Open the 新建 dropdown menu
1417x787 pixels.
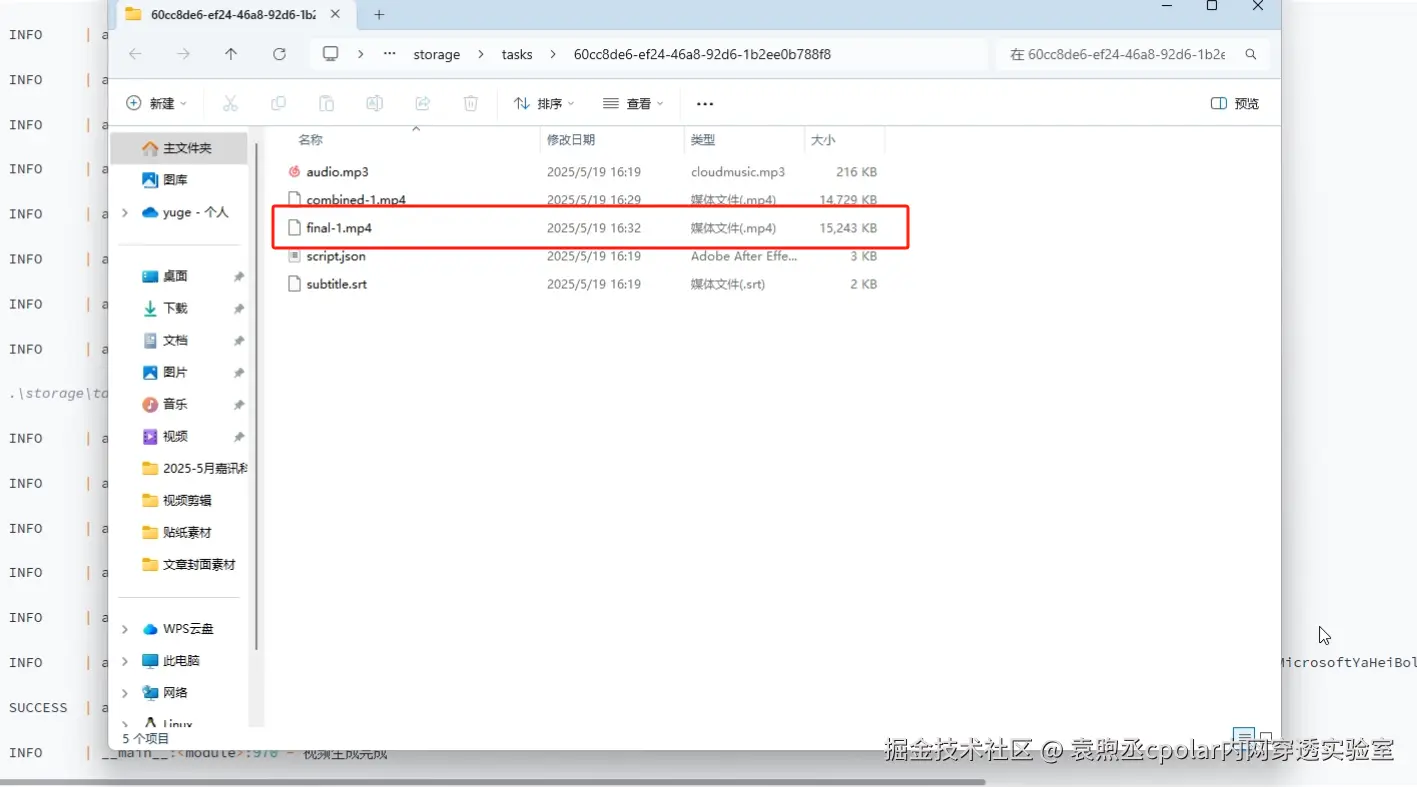[157, 103]
